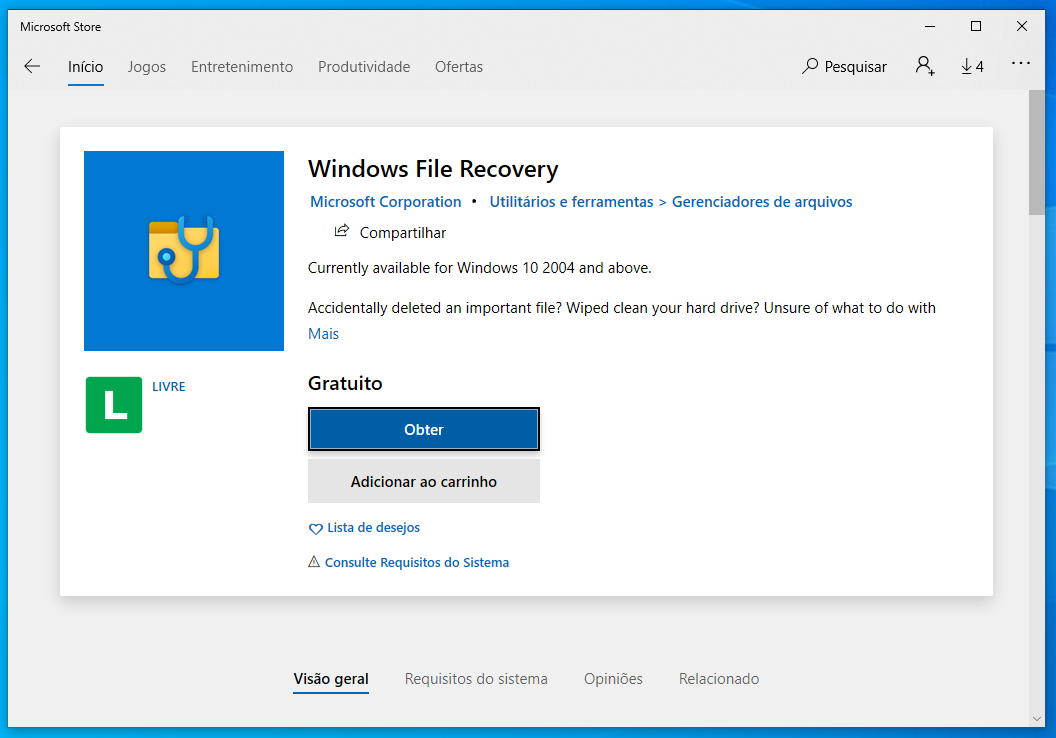Select the Opiniões section tab

[613, 679]
